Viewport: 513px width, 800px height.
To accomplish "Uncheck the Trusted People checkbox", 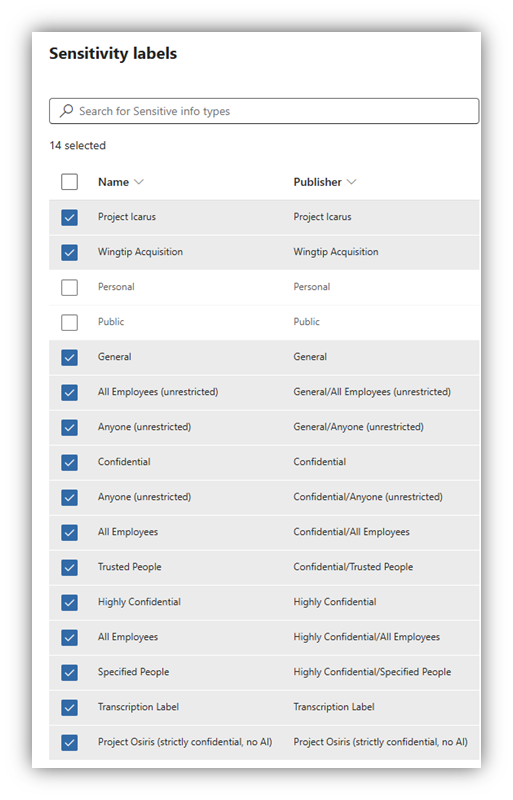I will click(x=69, y=567).
